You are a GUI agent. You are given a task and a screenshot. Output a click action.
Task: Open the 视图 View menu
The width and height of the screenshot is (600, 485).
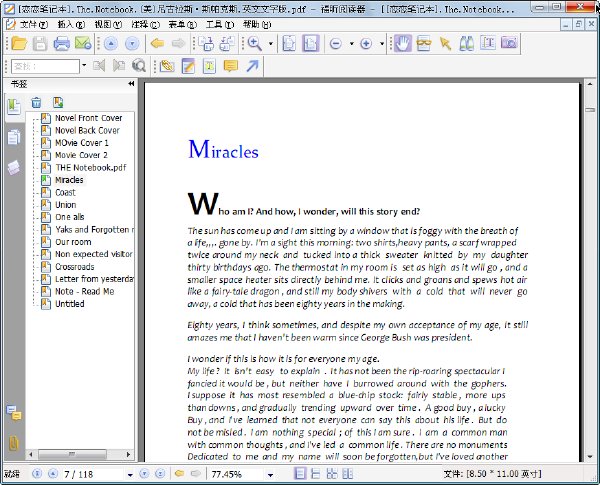click(x=108, y=25)
